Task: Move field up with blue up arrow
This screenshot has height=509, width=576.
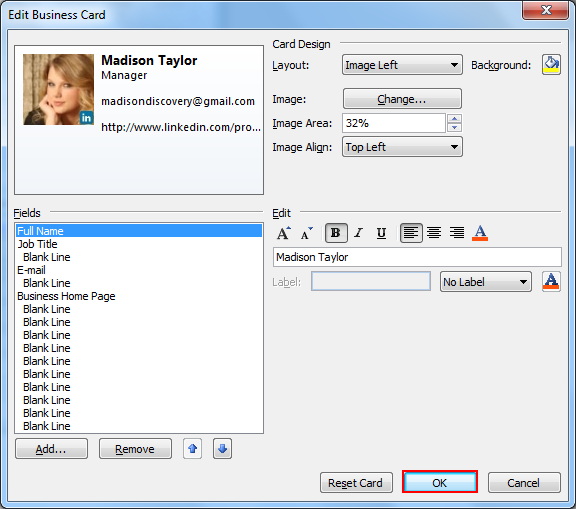Action: [192, 448]
